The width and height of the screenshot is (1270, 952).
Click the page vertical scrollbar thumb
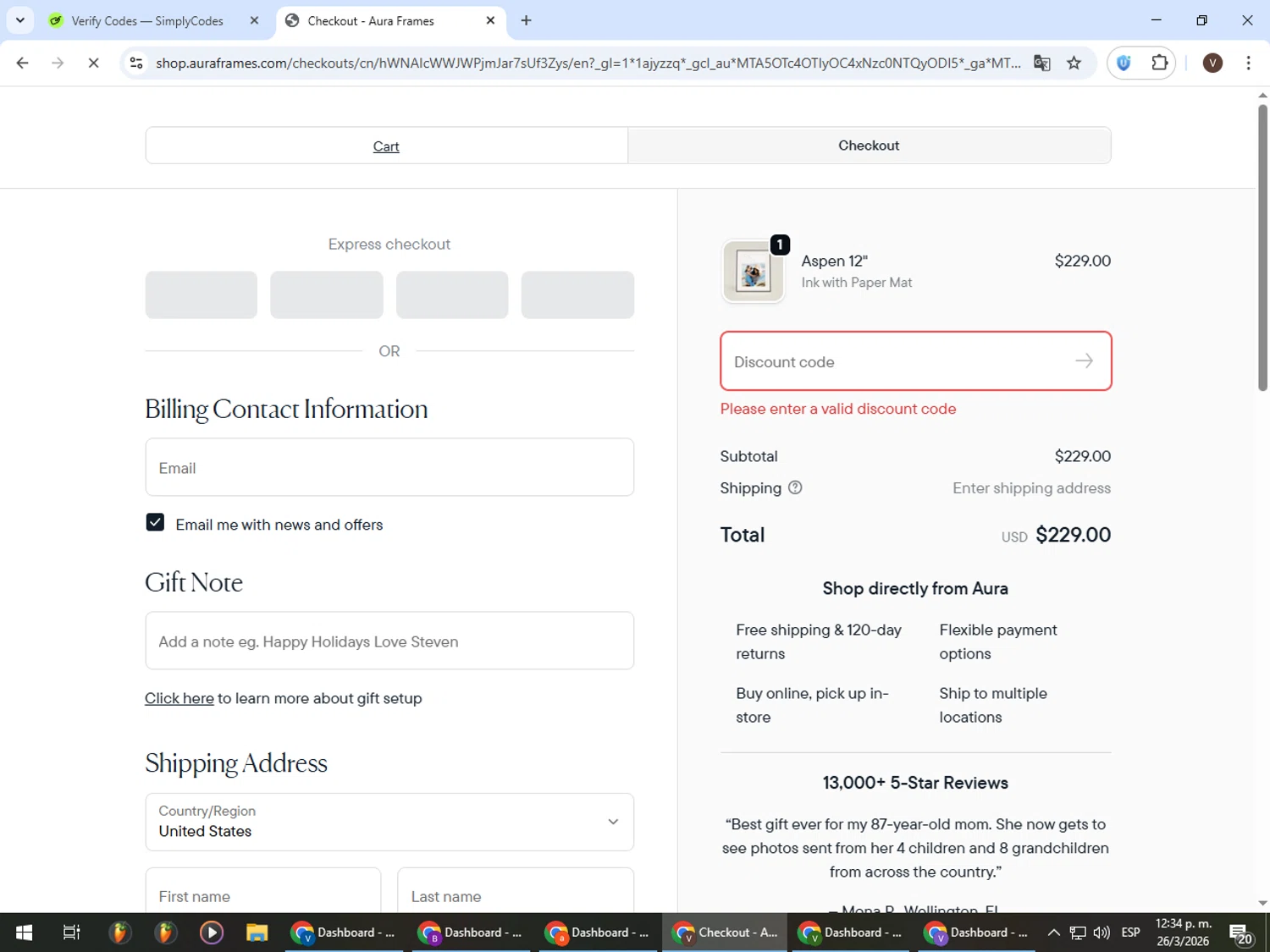1262,247
